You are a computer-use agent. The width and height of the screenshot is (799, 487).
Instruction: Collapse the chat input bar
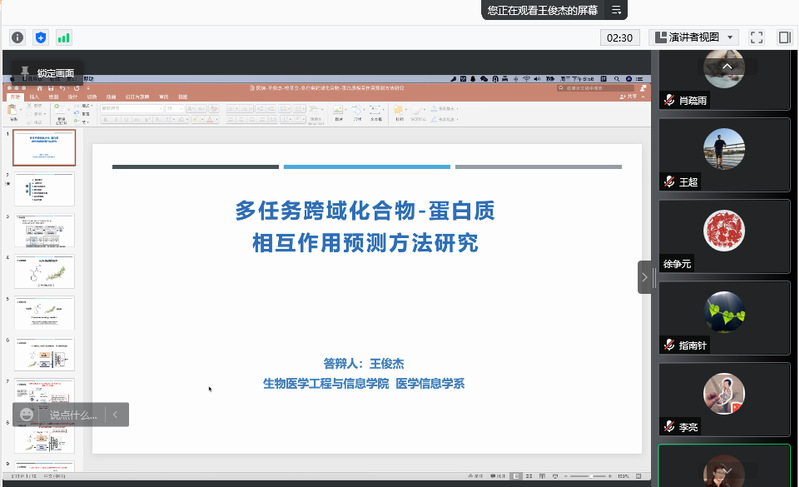click(116, 414)
